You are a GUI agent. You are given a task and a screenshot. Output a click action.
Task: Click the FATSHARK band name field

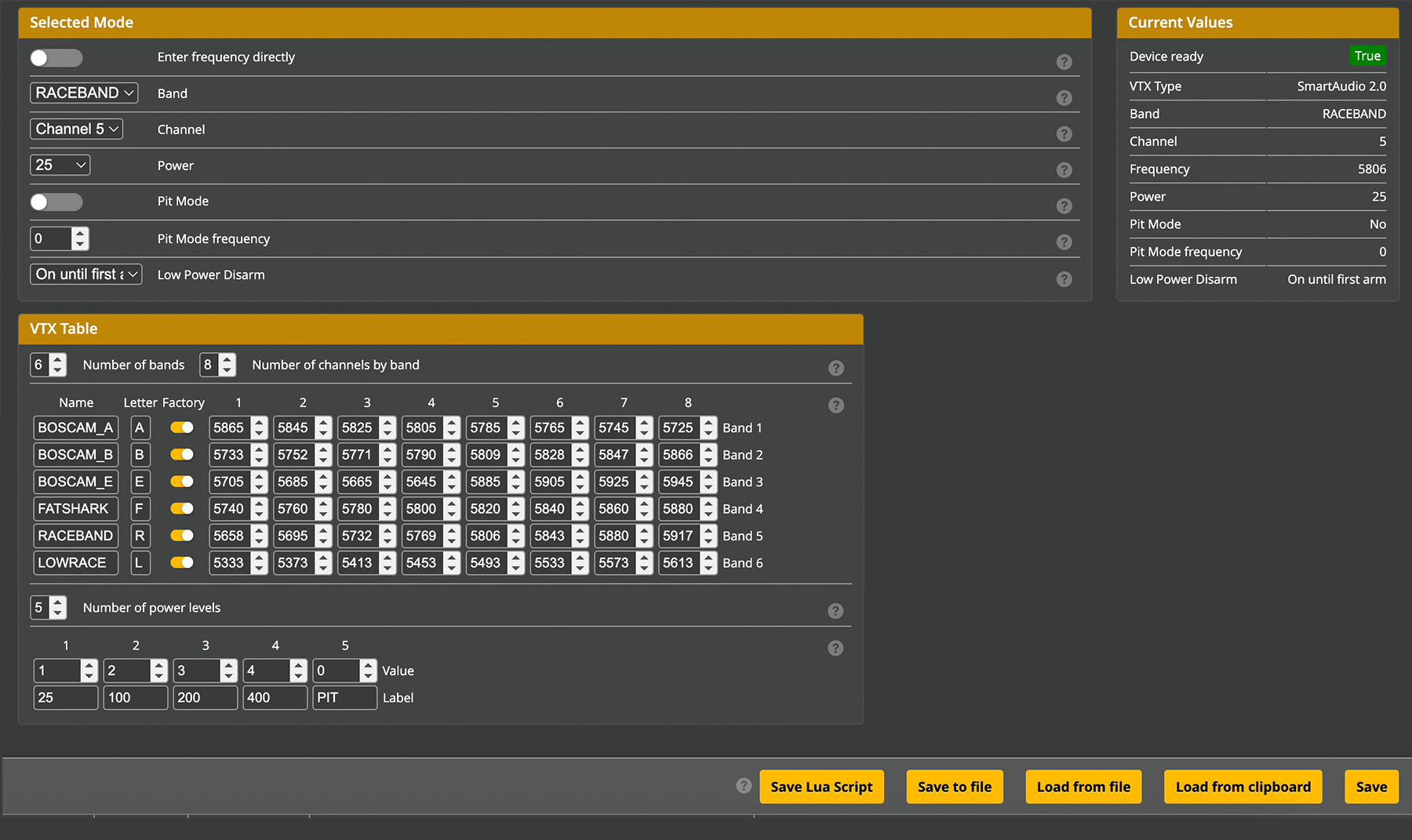pos(75,509)
